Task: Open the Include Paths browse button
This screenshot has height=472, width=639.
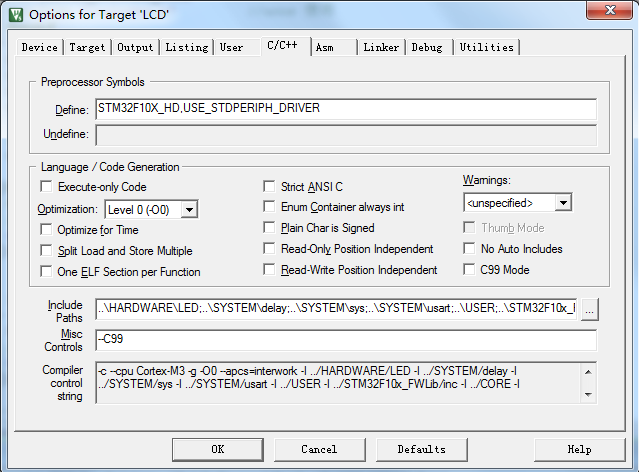Action: (x=589, y=309)
